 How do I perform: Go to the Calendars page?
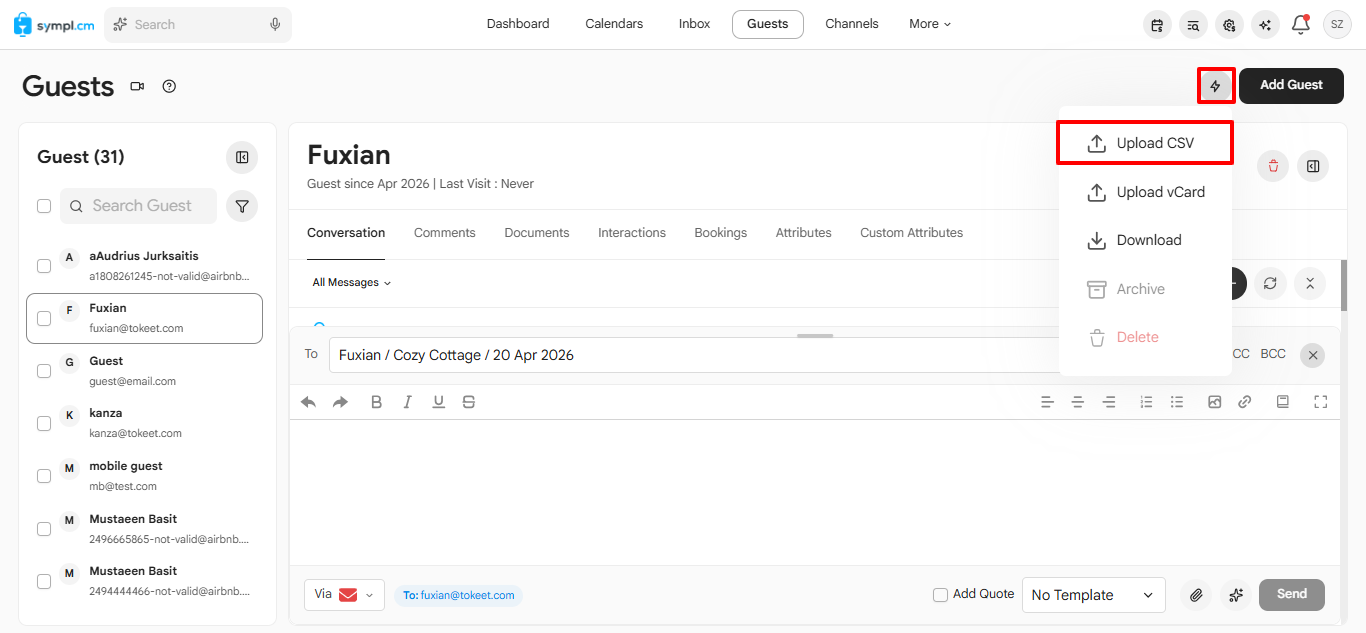pyautogui.click(x=614, y=24)
